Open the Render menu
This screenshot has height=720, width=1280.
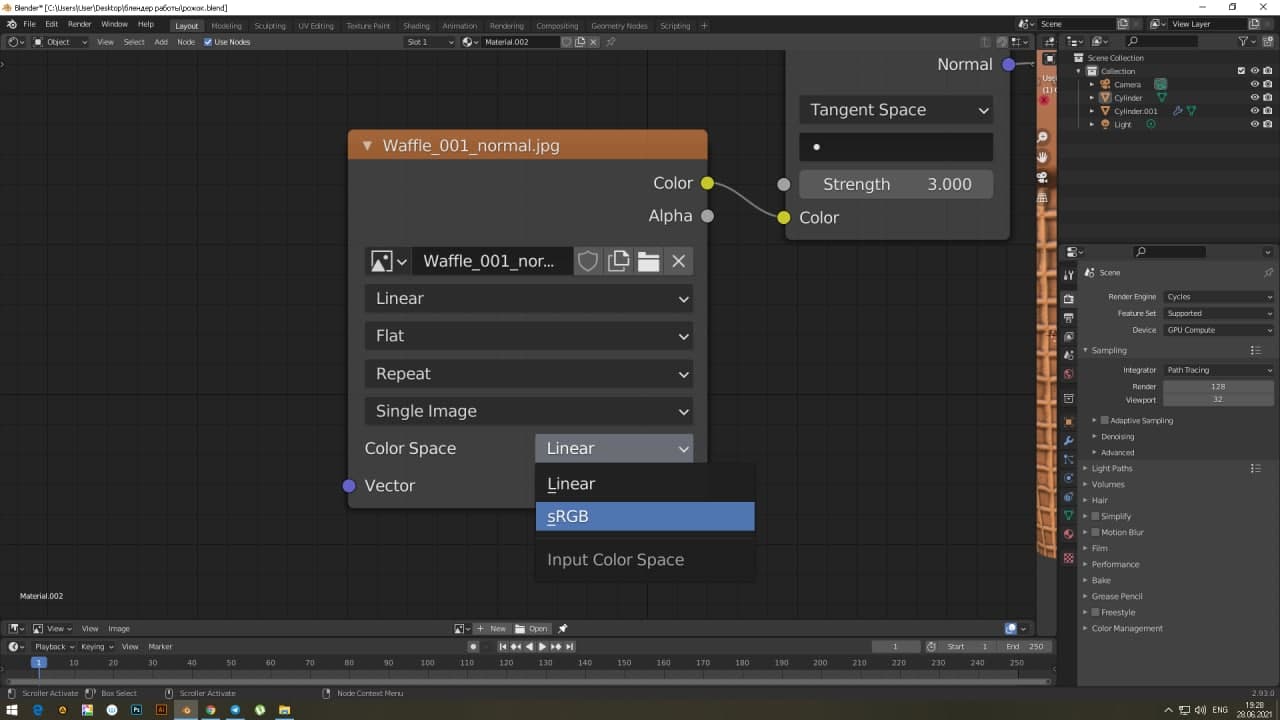click(80, 24)
